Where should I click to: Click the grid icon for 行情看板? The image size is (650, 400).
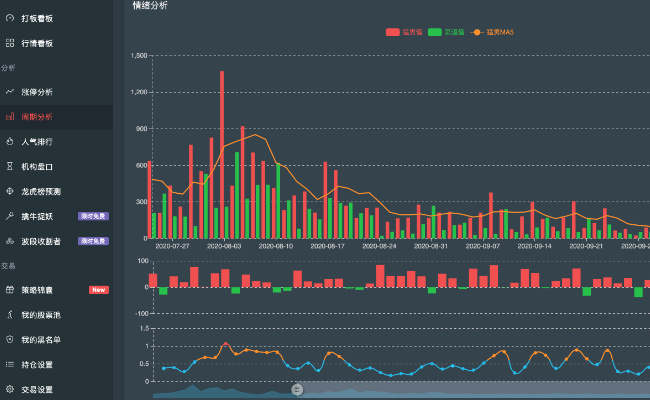[x=10, y=43]
